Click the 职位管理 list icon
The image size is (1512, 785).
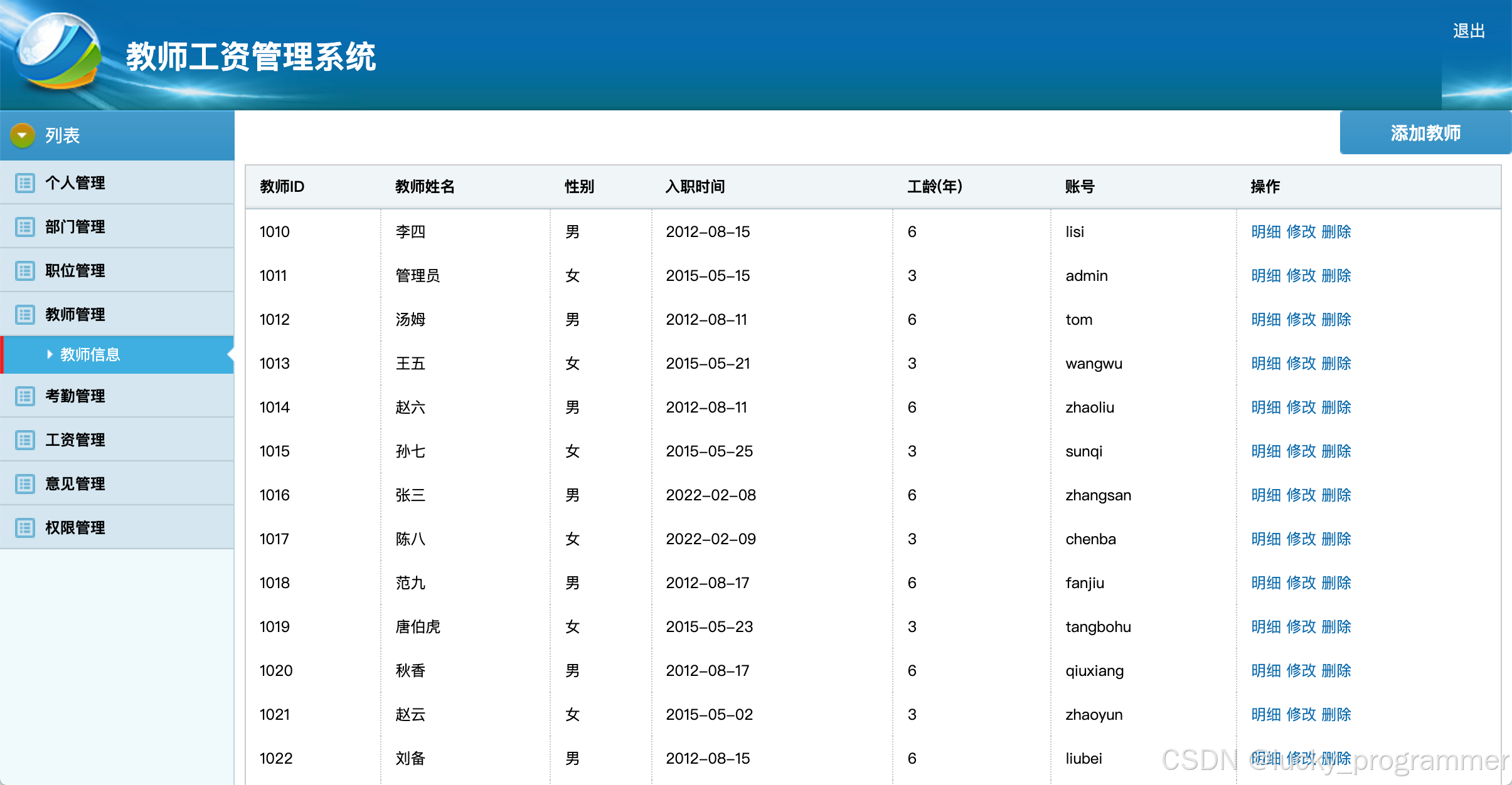(25, 271)
